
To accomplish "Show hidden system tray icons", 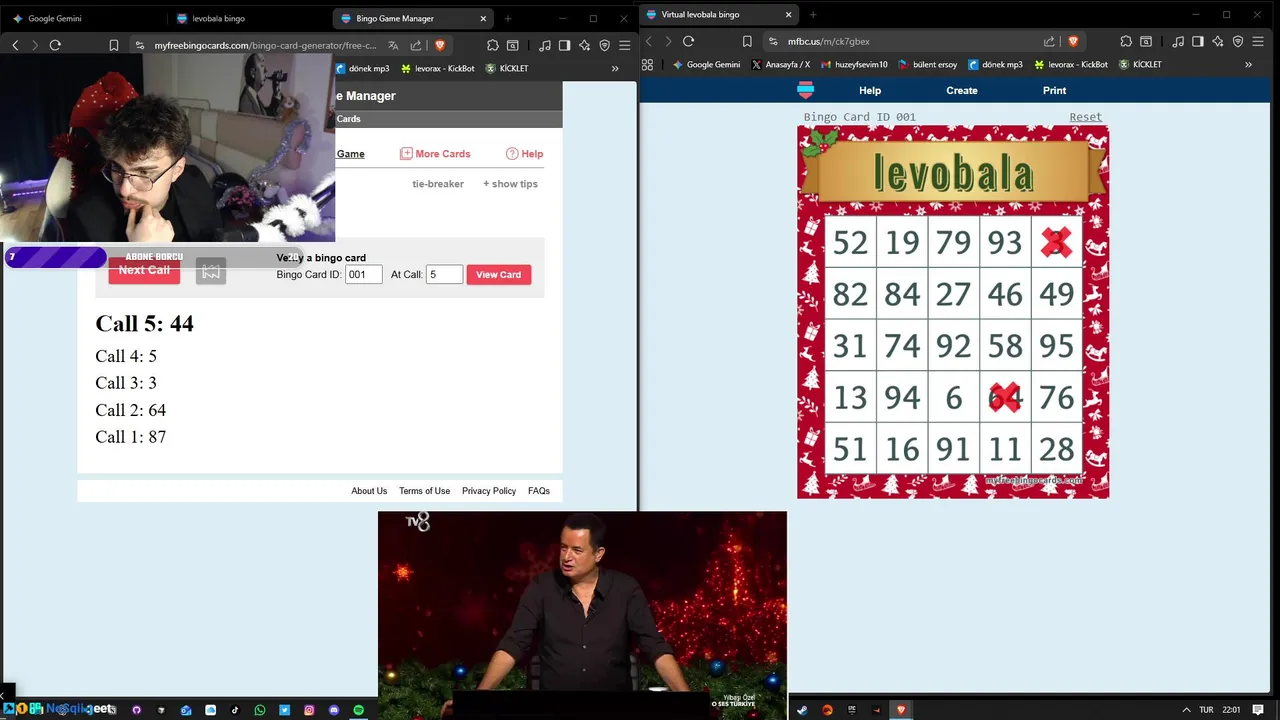I will click(x=1186, y=710).
